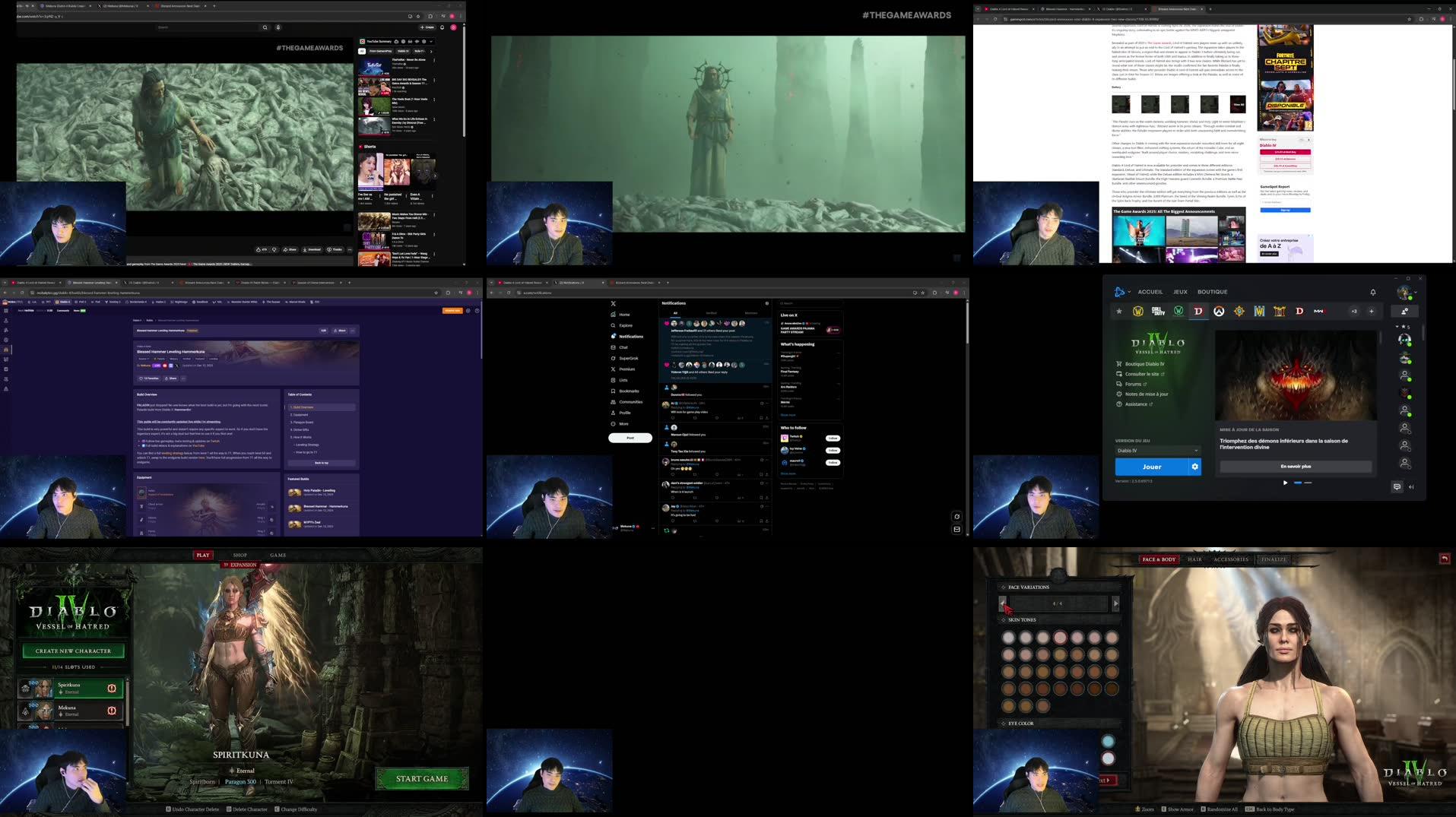This screenshot has width=1456, height=817.
Task: Expand the Blizzard logo menu chevron
Action: click(1129, 292)
